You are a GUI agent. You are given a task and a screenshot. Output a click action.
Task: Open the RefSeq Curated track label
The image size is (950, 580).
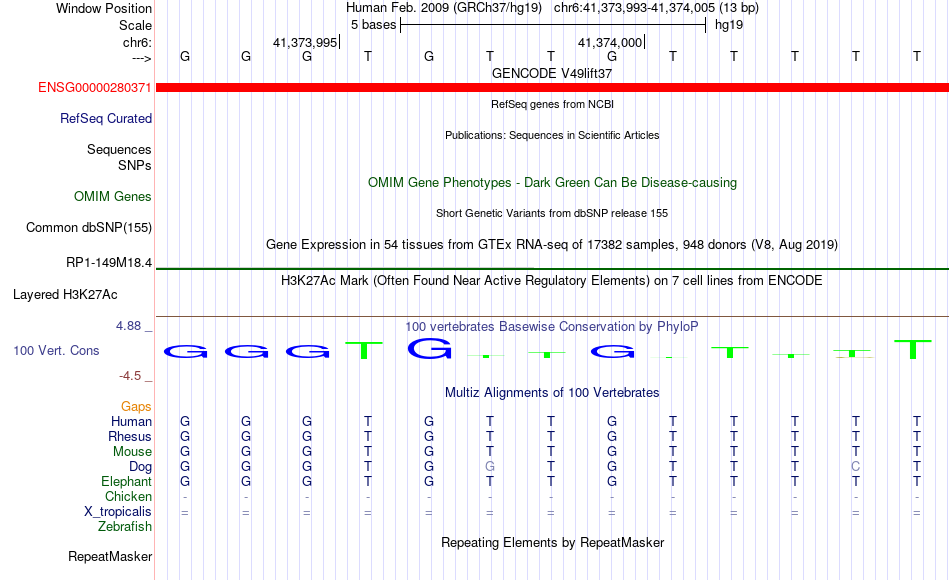click(106, 118)
